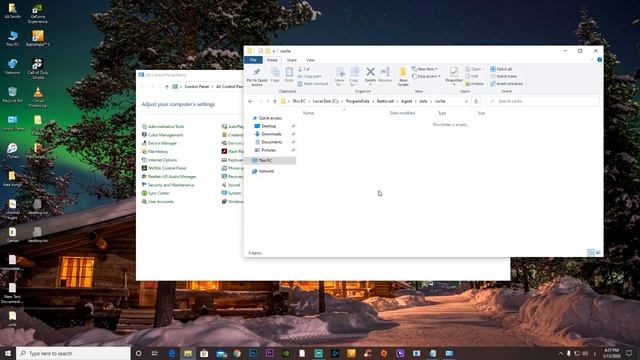This screenshot has width=640, height=360.
Task: Click the Copy button in Clipboard group
Action: tap(275, 75)
